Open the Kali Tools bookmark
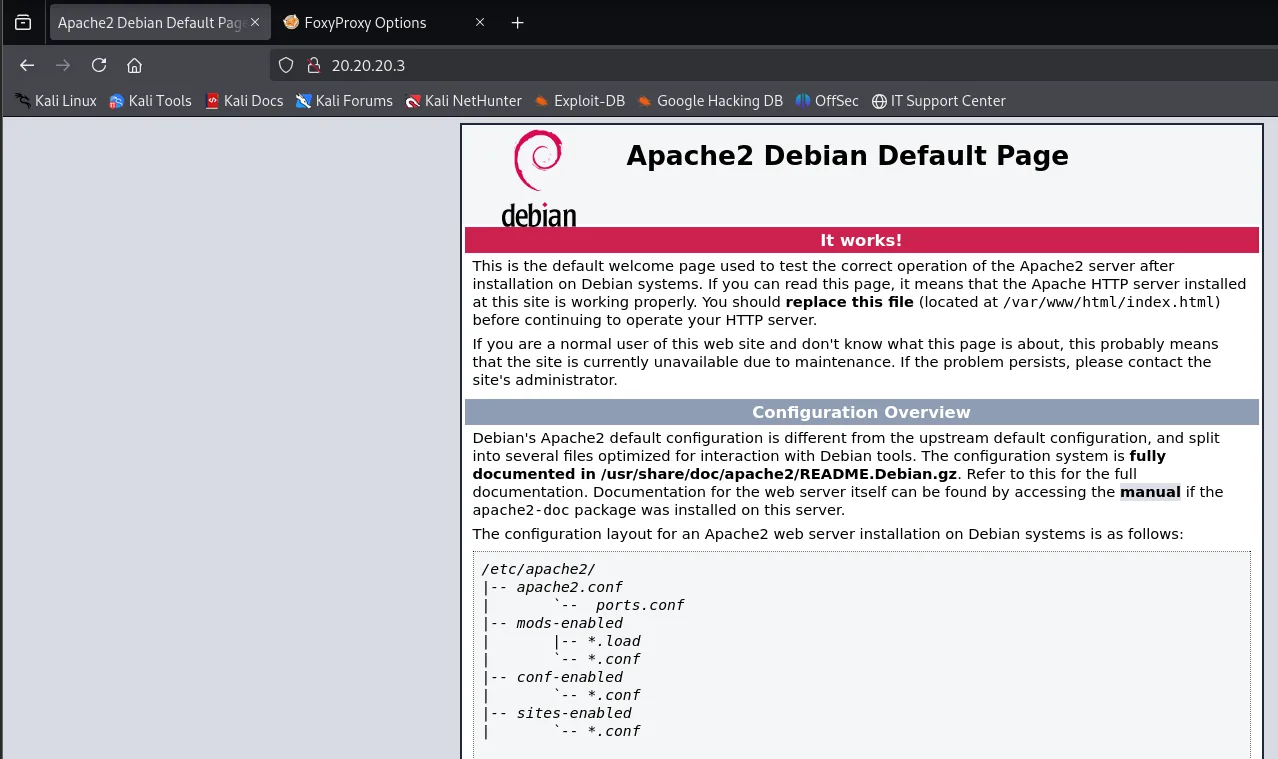Image resolution: width=1278 pixels, height=759 pixels. point(150,101)
